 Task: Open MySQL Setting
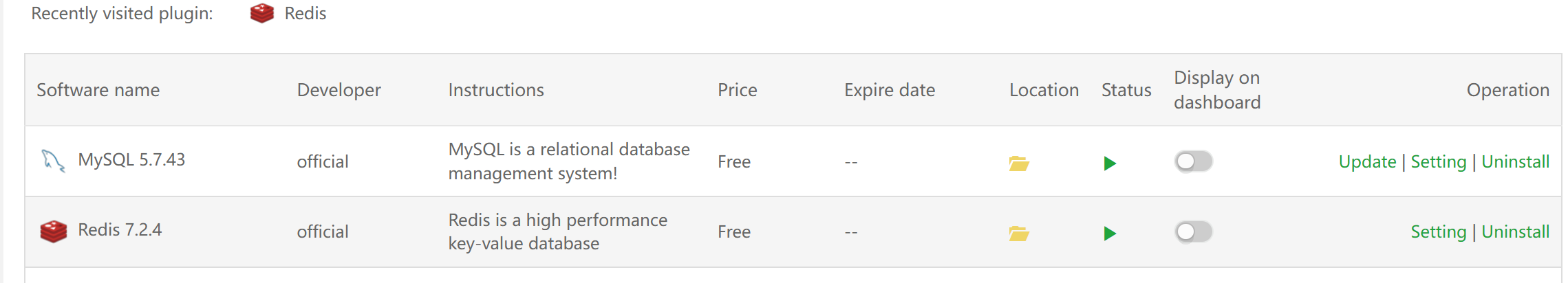[x=1438, y=162]
